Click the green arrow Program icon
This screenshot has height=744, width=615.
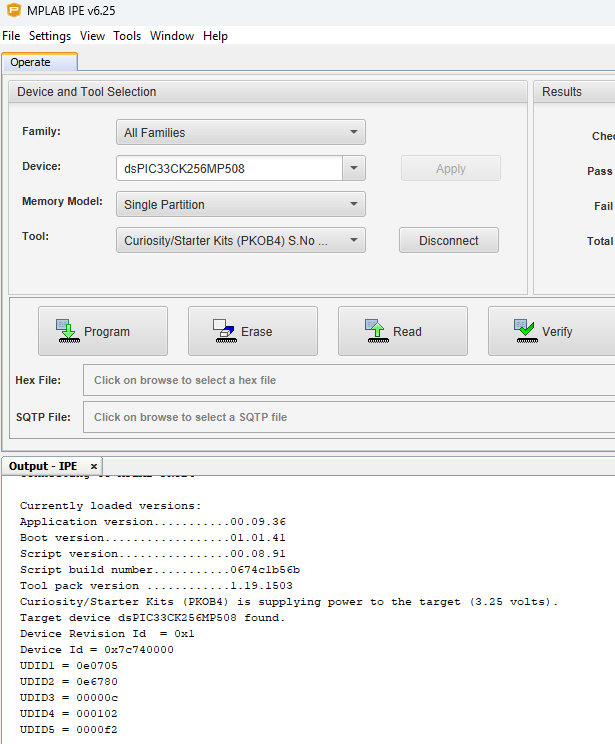tap(67, 331)
